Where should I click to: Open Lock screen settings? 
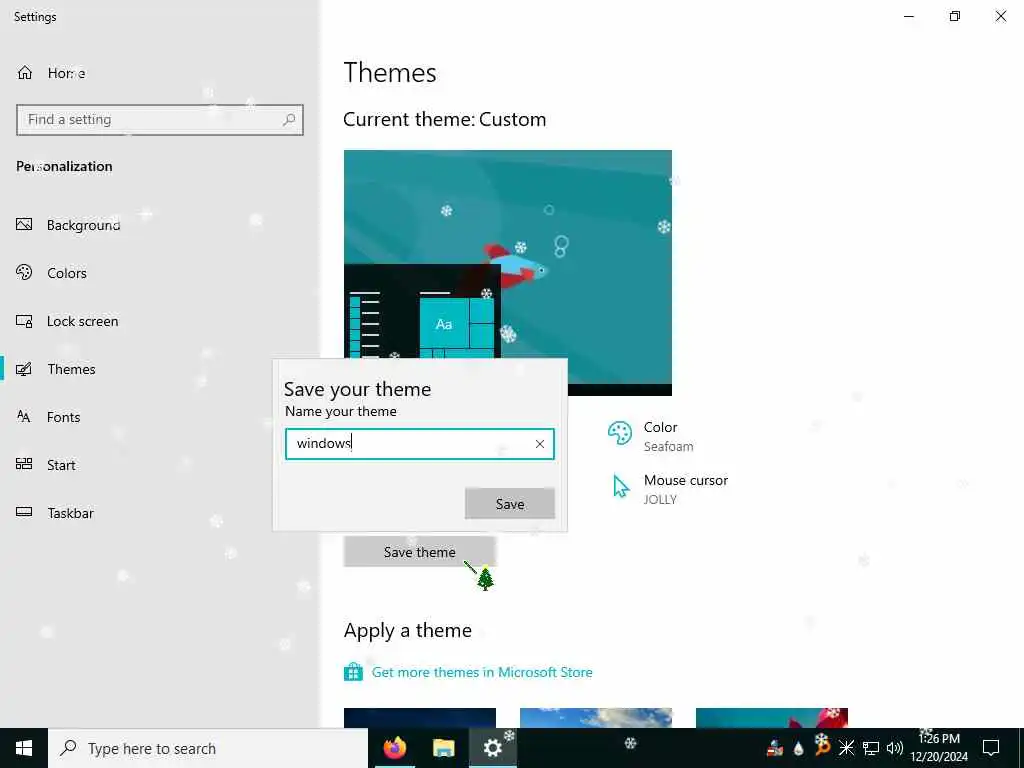click(82, 321)
